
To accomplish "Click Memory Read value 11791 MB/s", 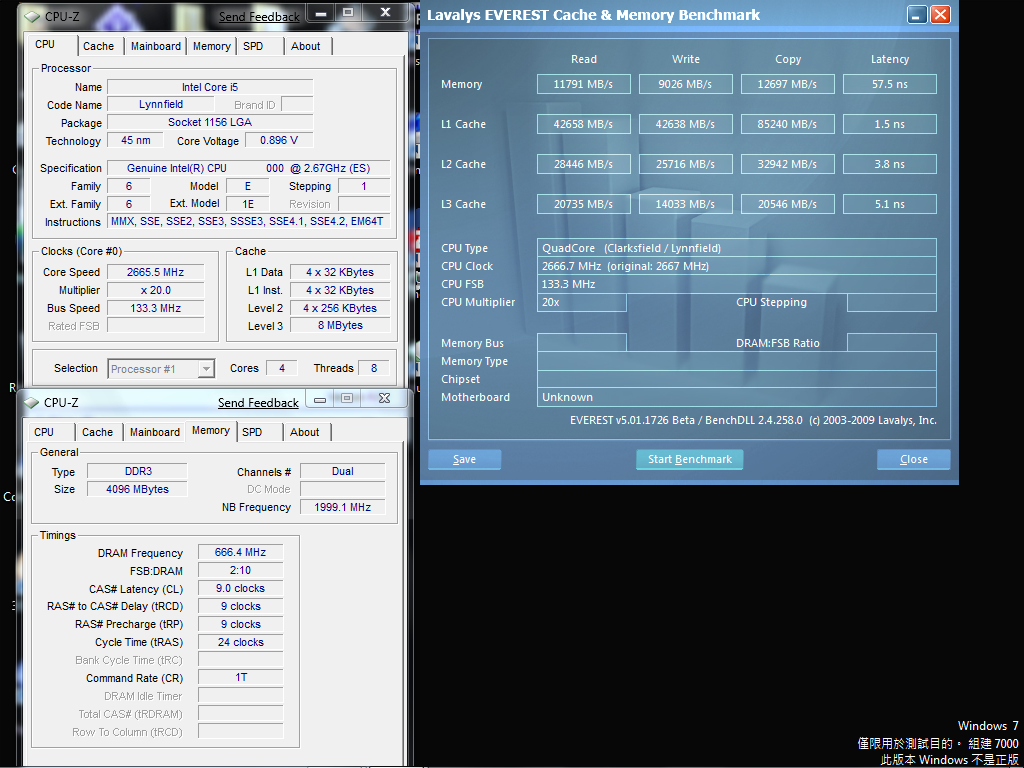I will coord(584,84).
